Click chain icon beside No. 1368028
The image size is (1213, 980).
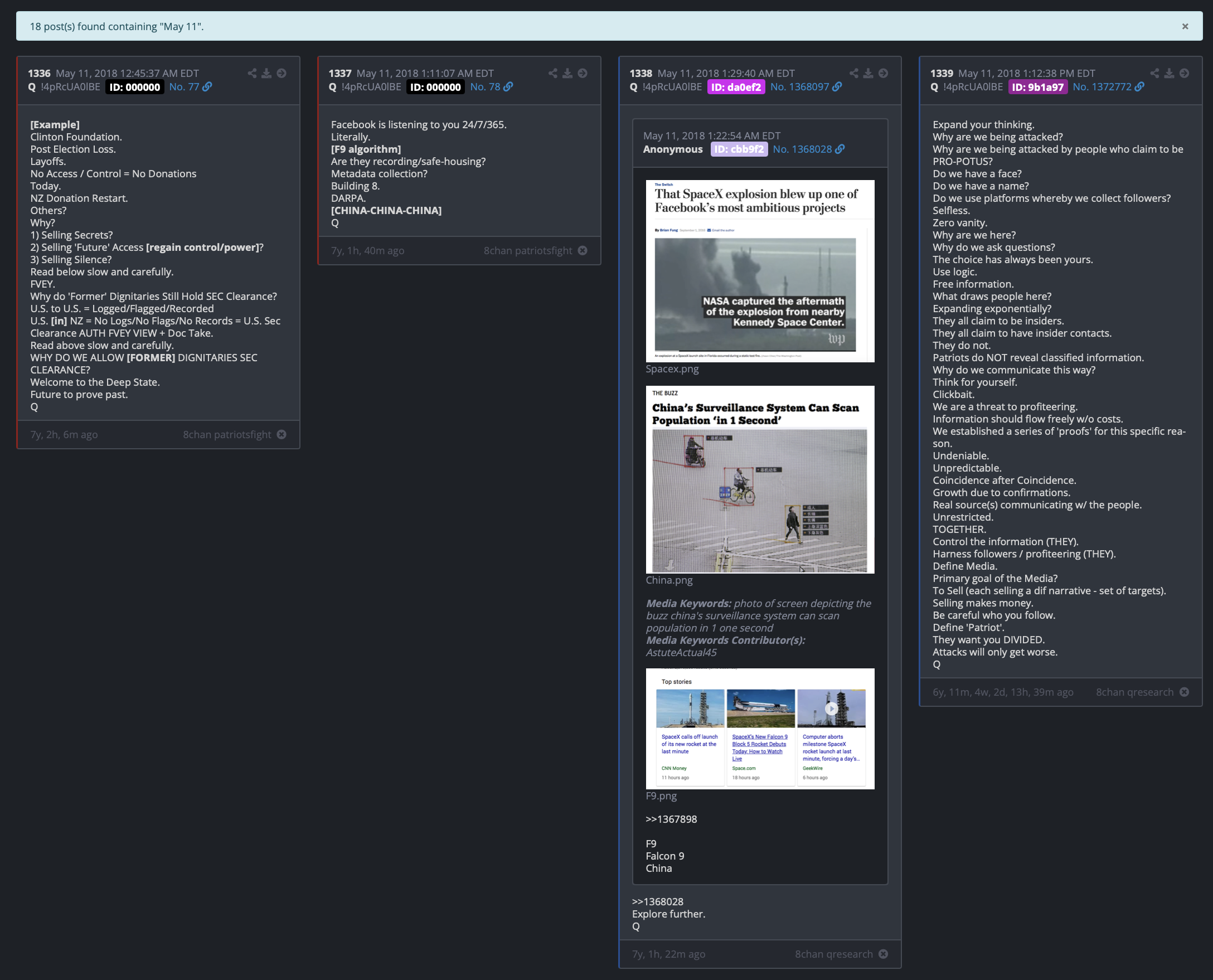click(x=840, y=149)
